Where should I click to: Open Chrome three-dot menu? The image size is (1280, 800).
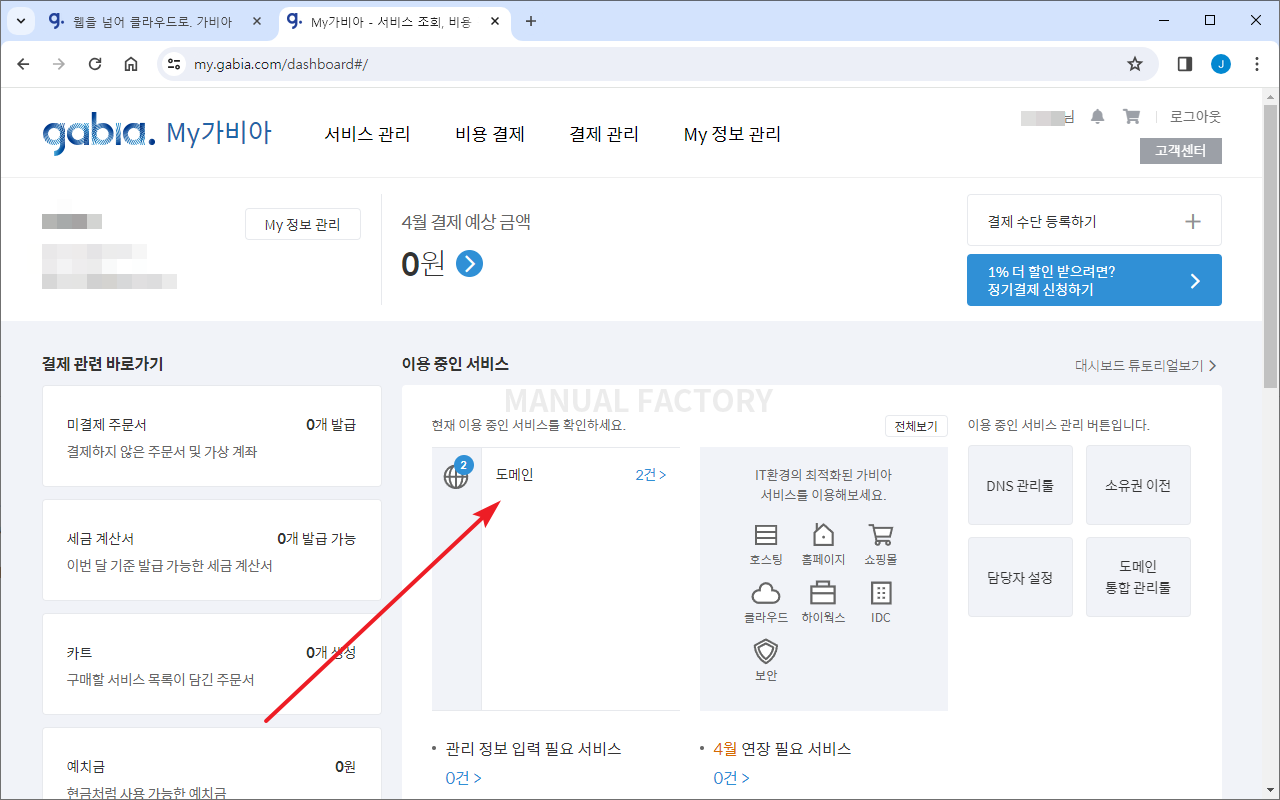pos(1257,64)
